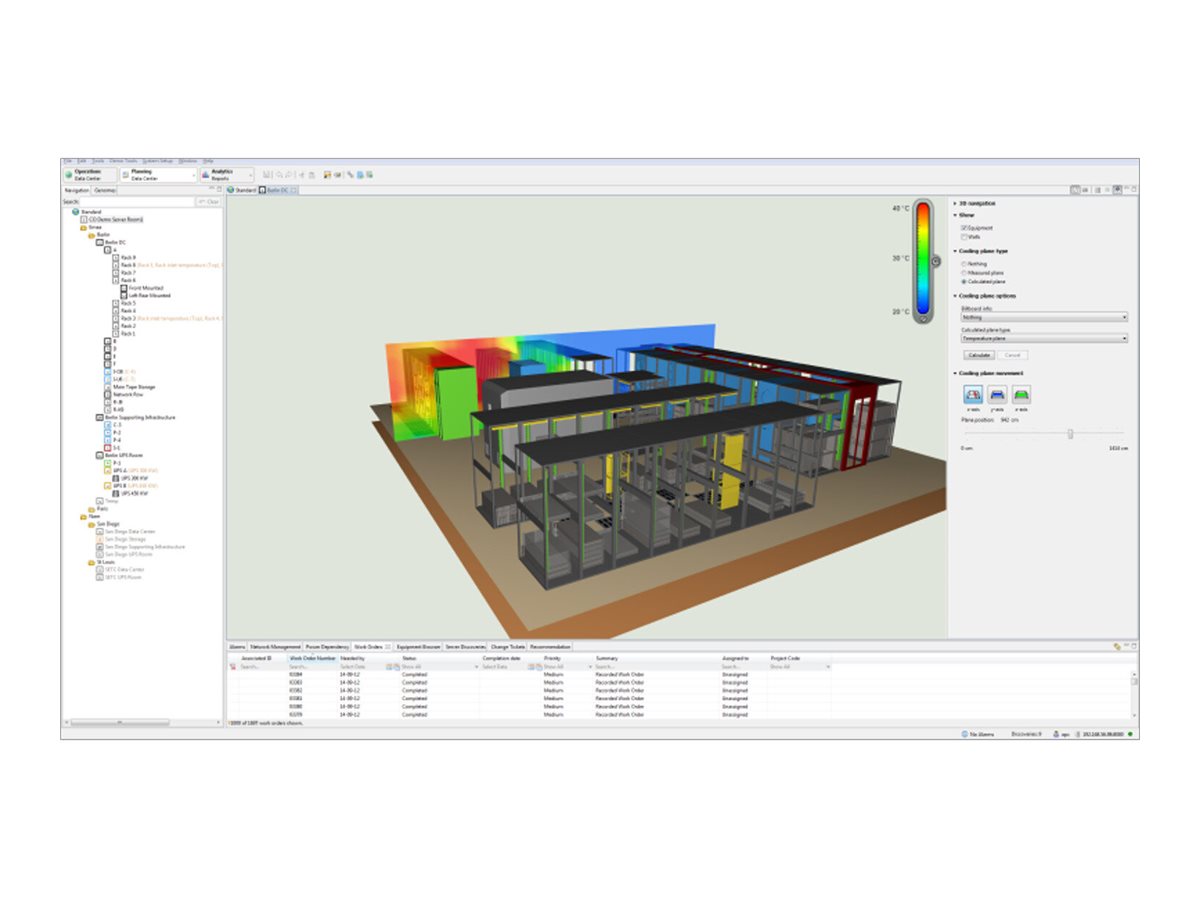Click the round handle on temperature color scale
Screen dimensions: 1200x900
point(936,261)
